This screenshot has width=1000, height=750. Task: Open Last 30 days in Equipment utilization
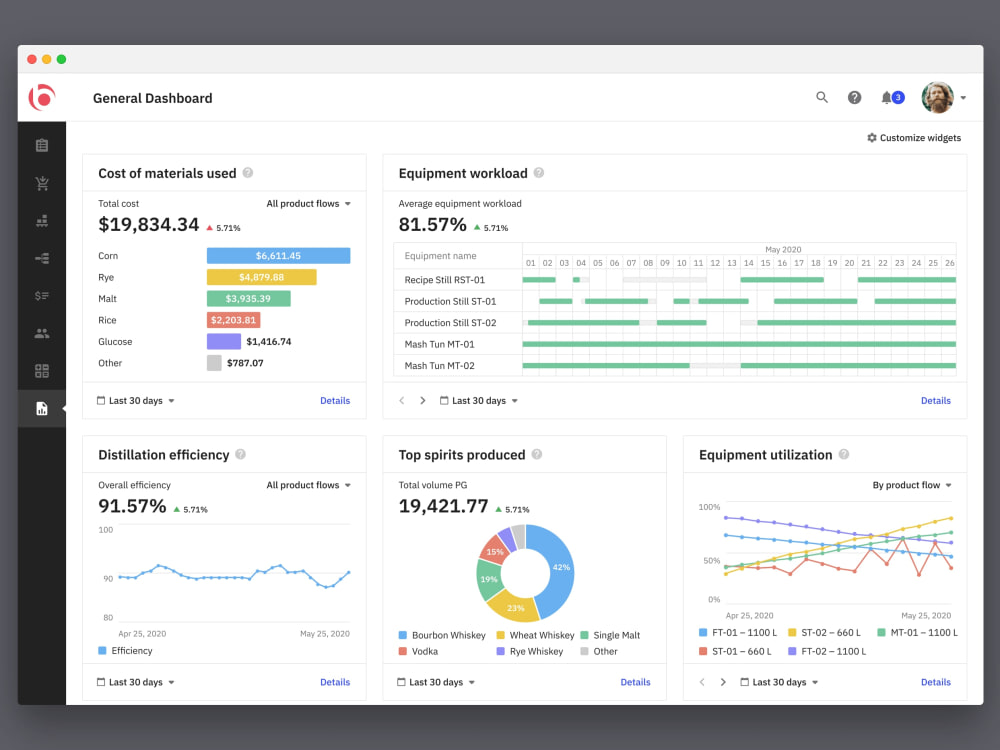click(779, 682)
